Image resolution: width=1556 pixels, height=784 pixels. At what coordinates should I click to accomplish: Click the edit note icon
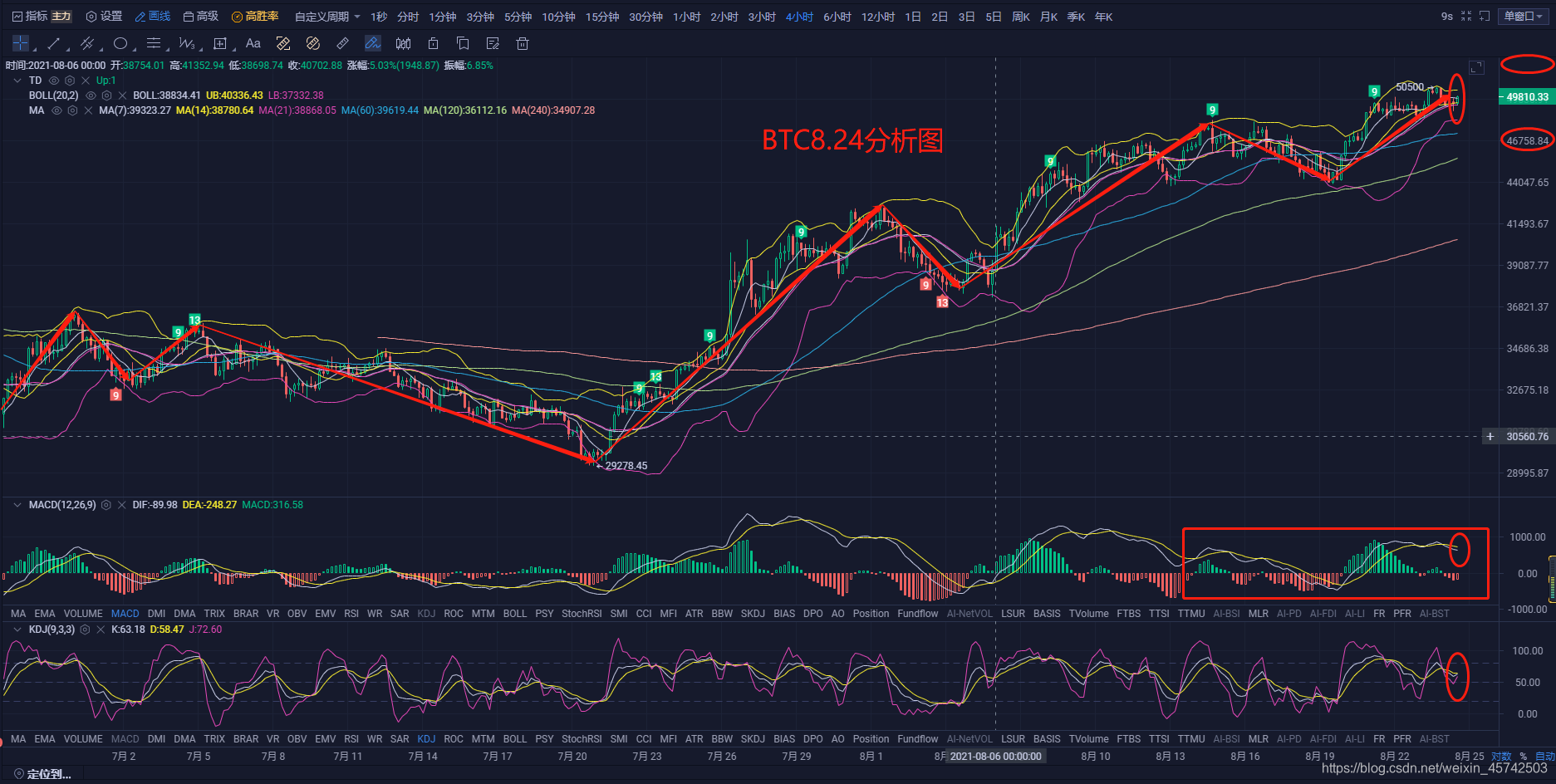click(x=493, y=43)
